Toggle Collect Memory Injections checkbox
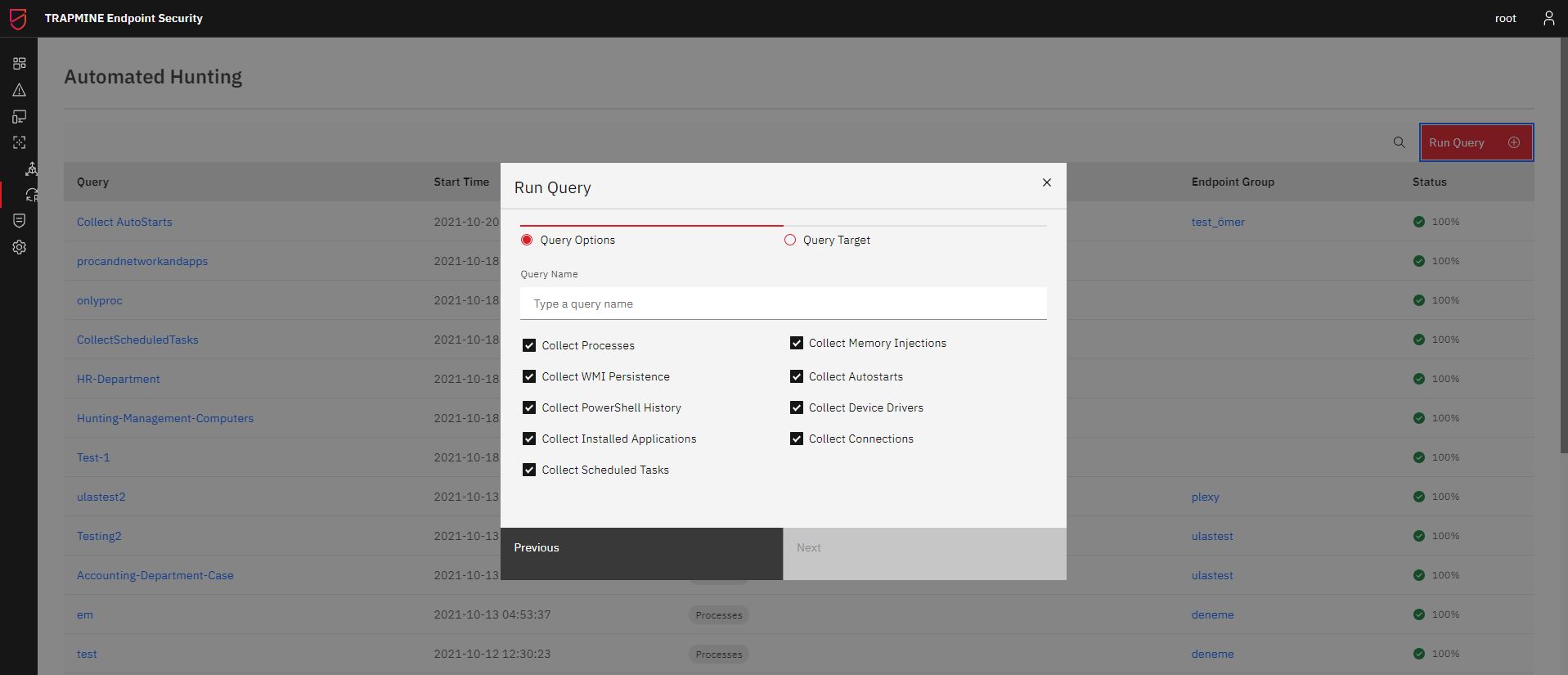 pos(796,343)
